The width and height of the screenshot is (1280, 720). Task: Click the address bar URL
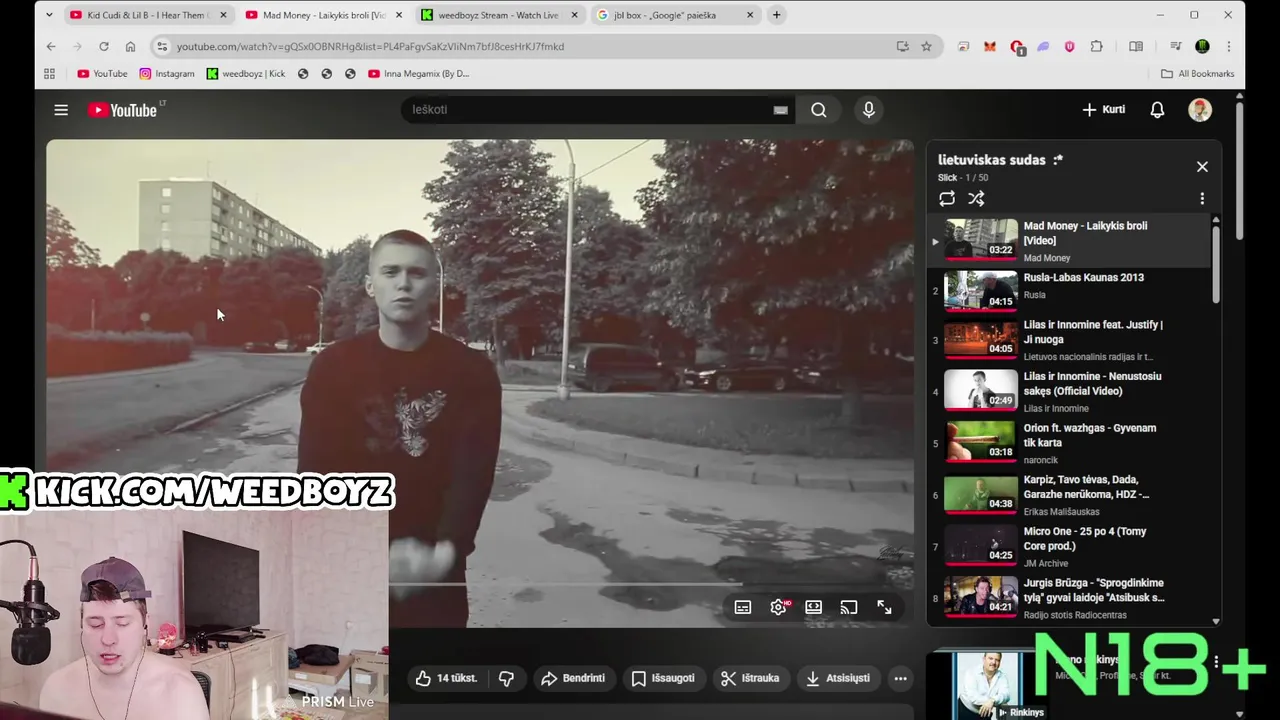click(x=370, y=46)
